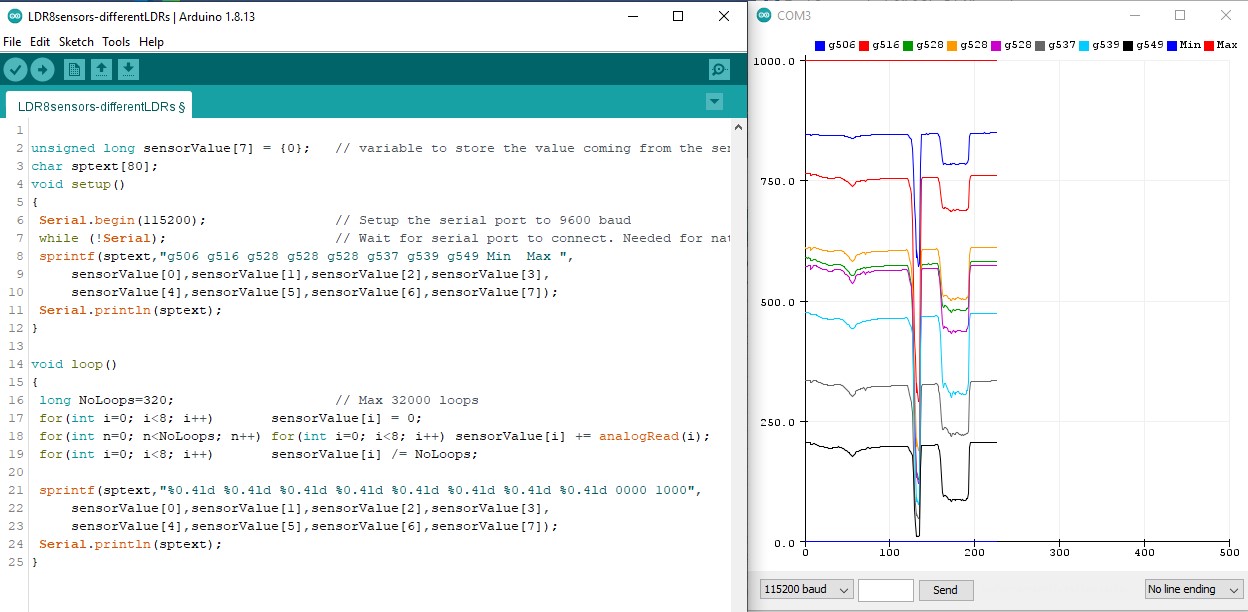The image size is (1248, 612).
Task: Click the 1000.0 y-axis label
Action: [x=774, y=61]
